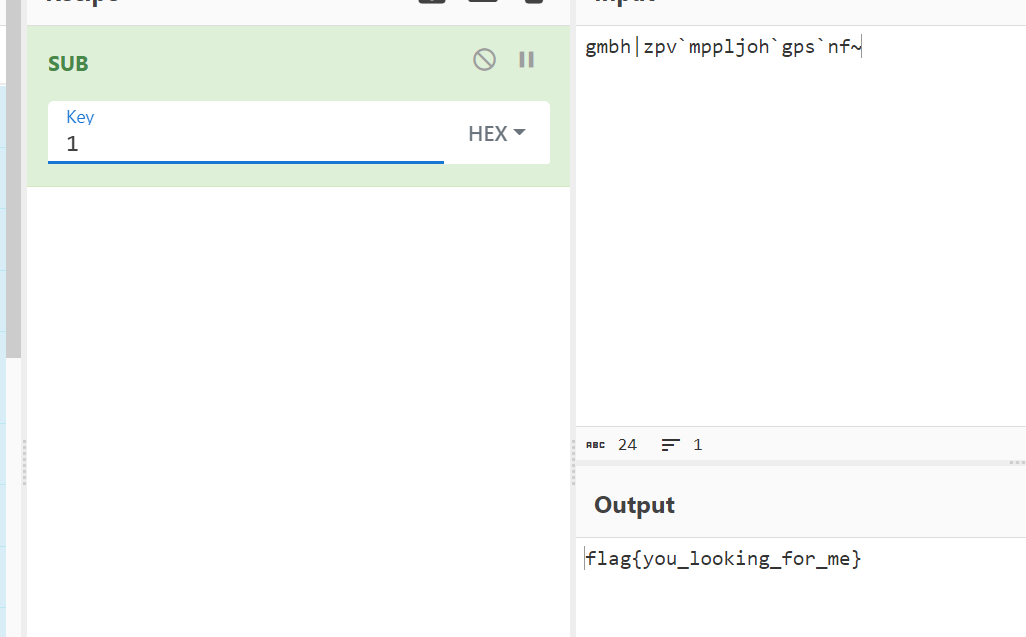Click the Output panel heading

(634, 505)
